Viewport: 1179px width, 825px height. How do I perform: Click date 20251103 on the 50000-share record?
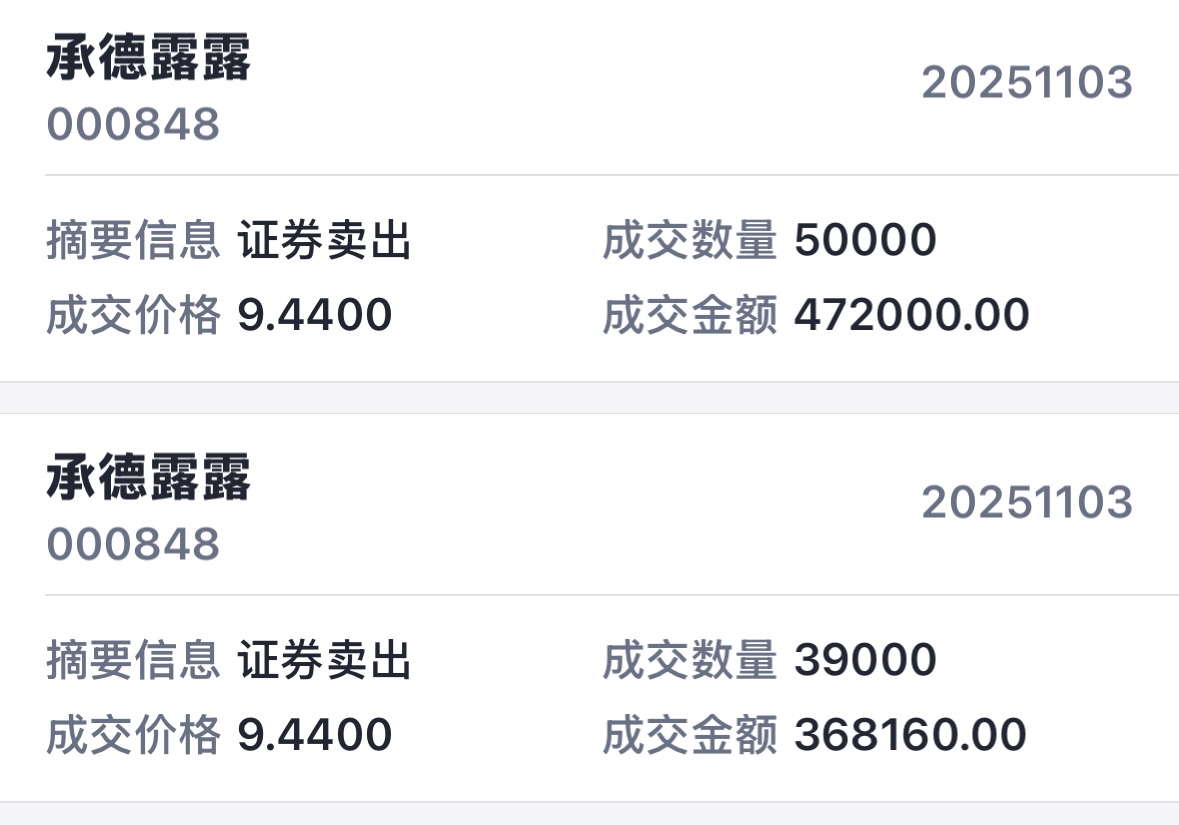point(1027,82)
